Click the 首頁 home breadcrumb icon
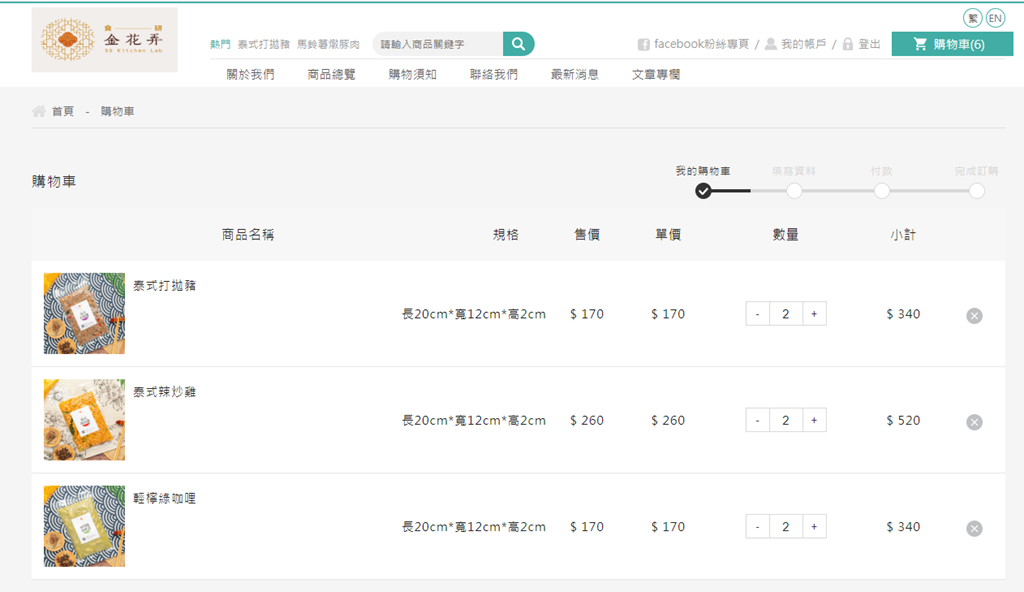The width and height of the screenshot is (1024, 592). point(39,111)
